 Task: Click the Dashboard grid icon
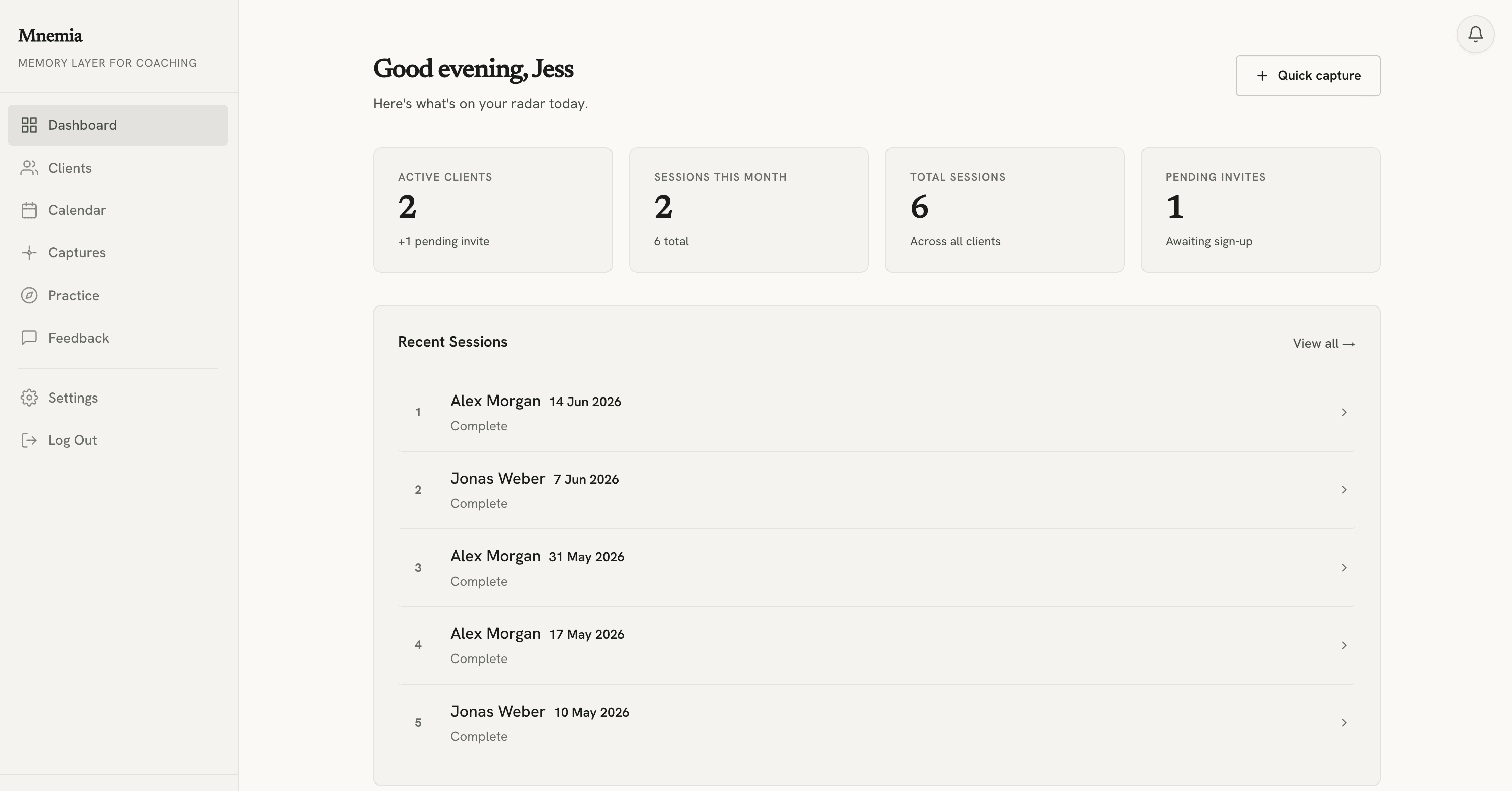(29, 125)
